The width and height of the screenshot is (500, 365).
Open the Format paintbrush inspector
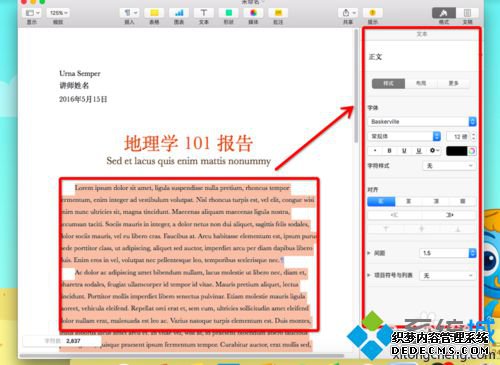(444, 13)
